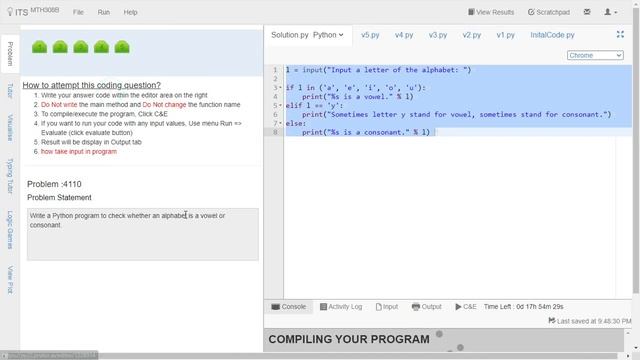The image size is (640, 360).
Task: Click 'How to attempt this coding question?' heading
Action: coord(91,85)
